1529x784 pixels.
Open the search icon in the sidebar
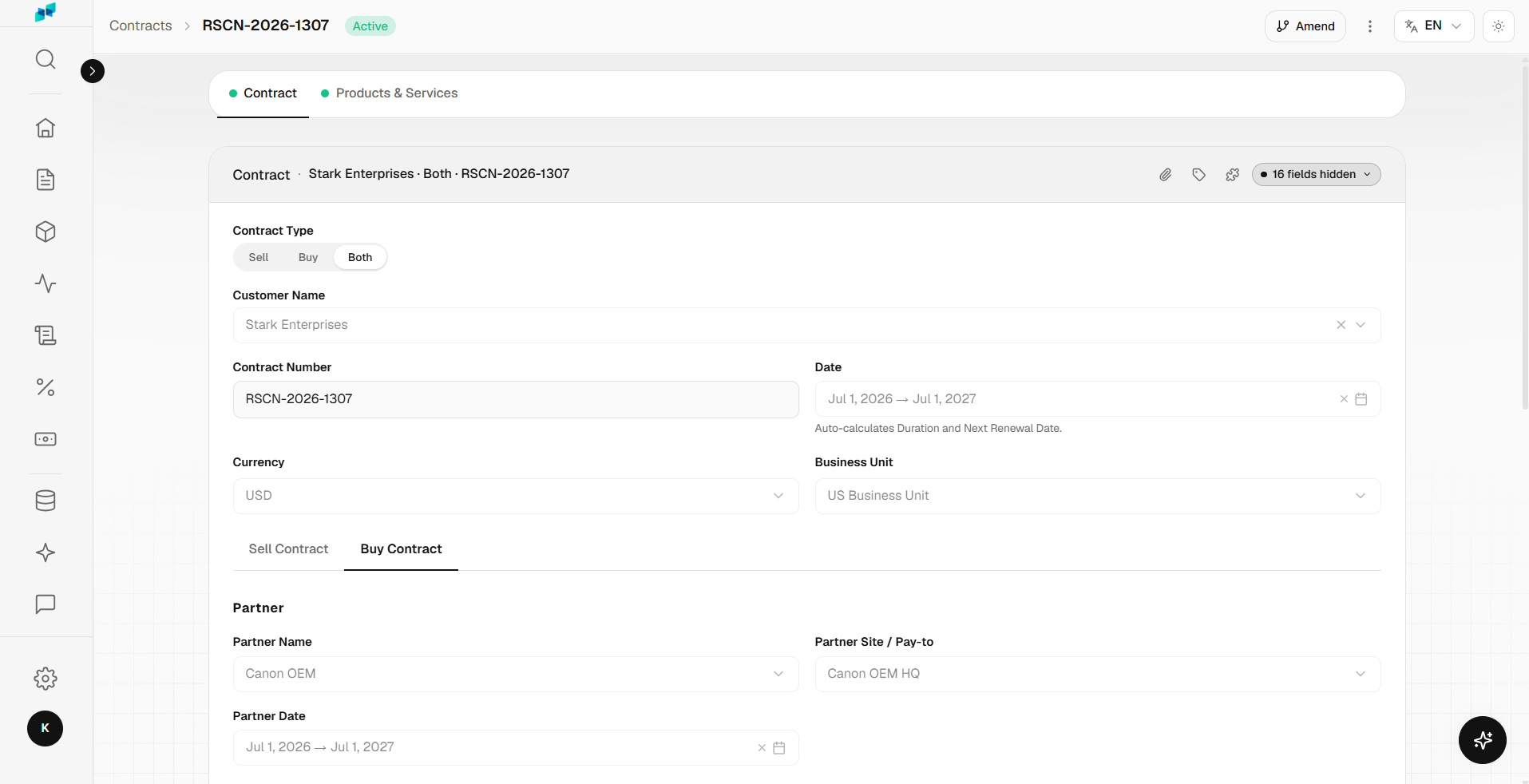[46, 59]
